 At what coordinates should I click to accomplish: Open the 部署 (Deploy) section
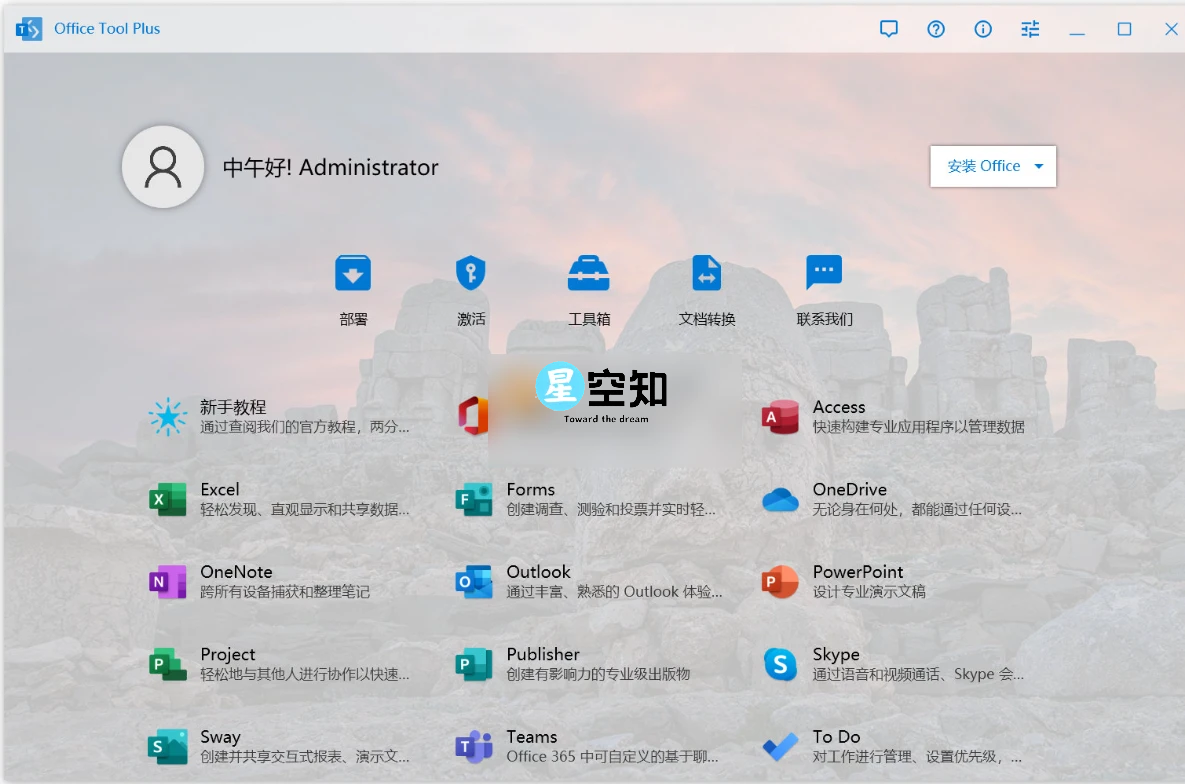point(353,288)
